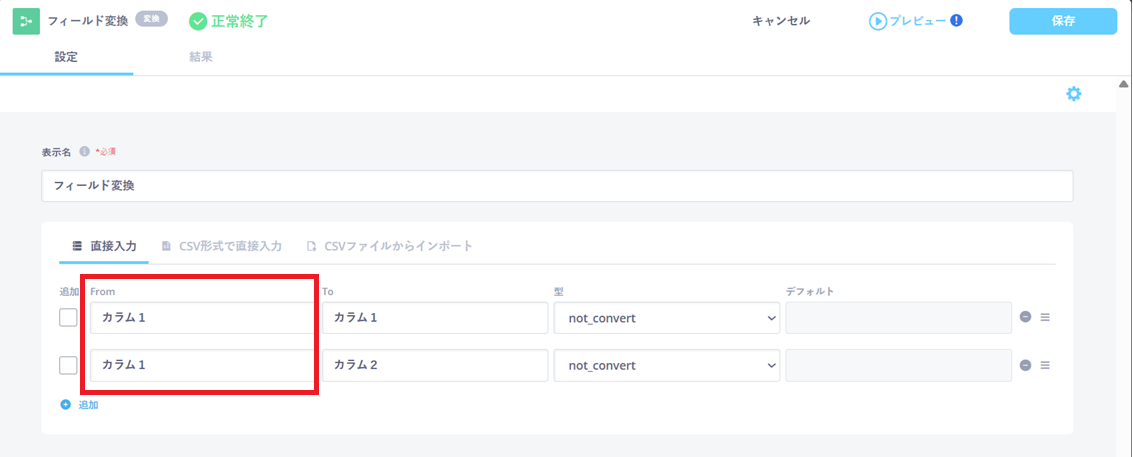
Task: Switch to the 結果 tab
Action: pyautogui.click(x=200, y=57)
